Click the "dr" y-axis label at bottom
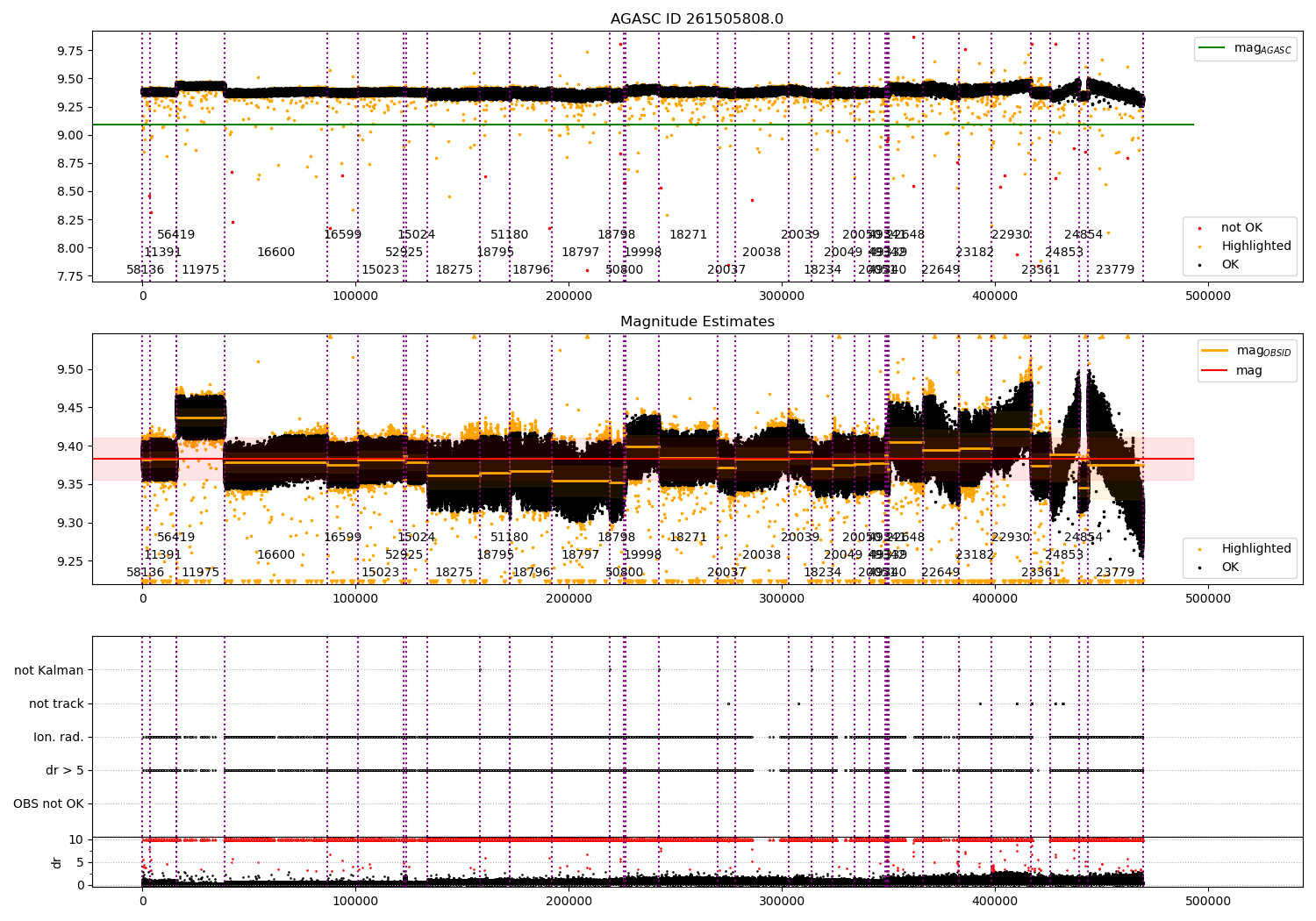This screenshot has height=921, width=1316. (x=57, y=862)
